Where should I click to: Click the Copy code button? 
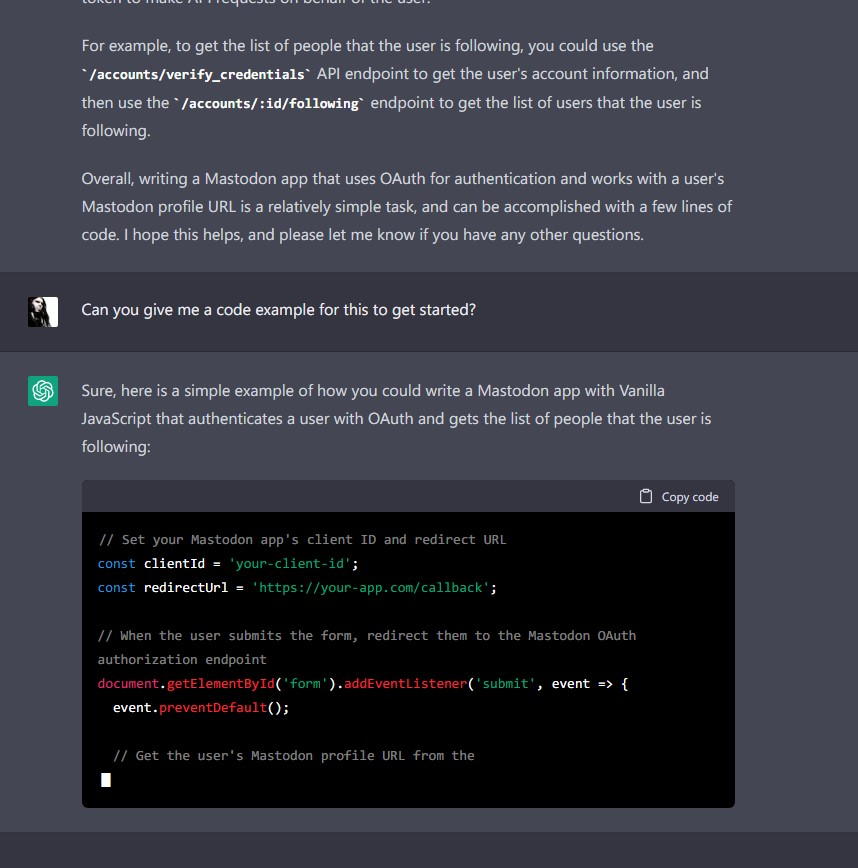pyautogui.click(x=679, y=497)
